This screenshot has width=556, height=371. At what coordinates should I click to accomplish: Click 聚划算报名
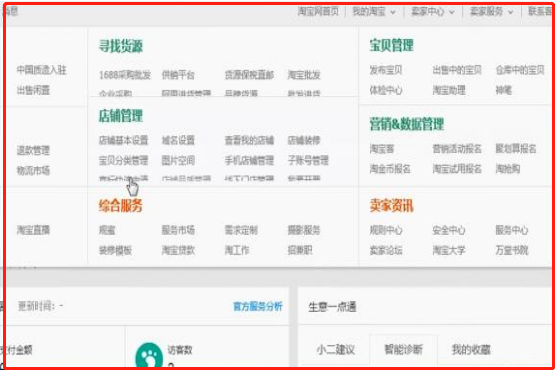(516, 149)
